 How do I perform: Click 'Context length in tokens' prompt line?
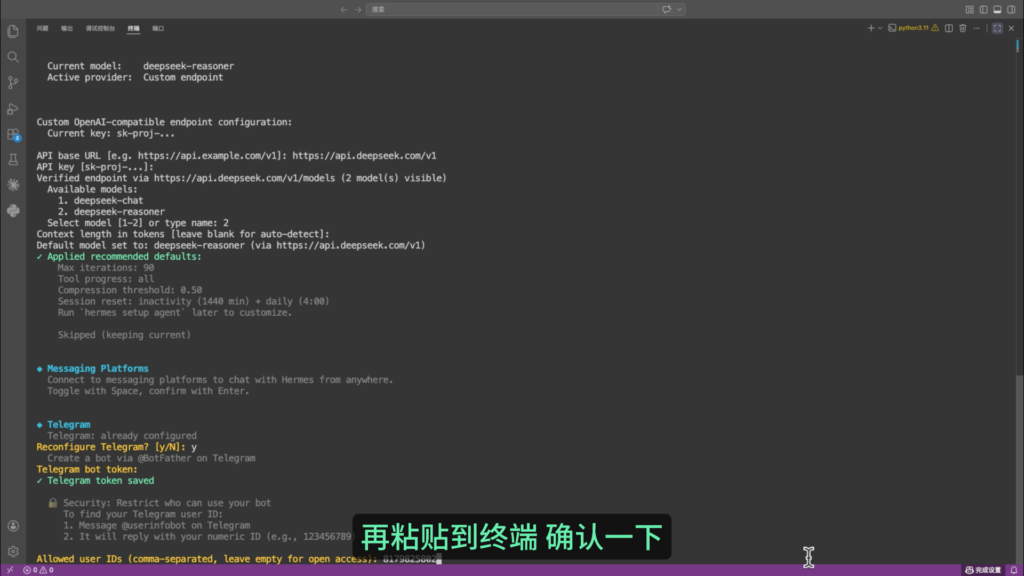click(183, 234)
